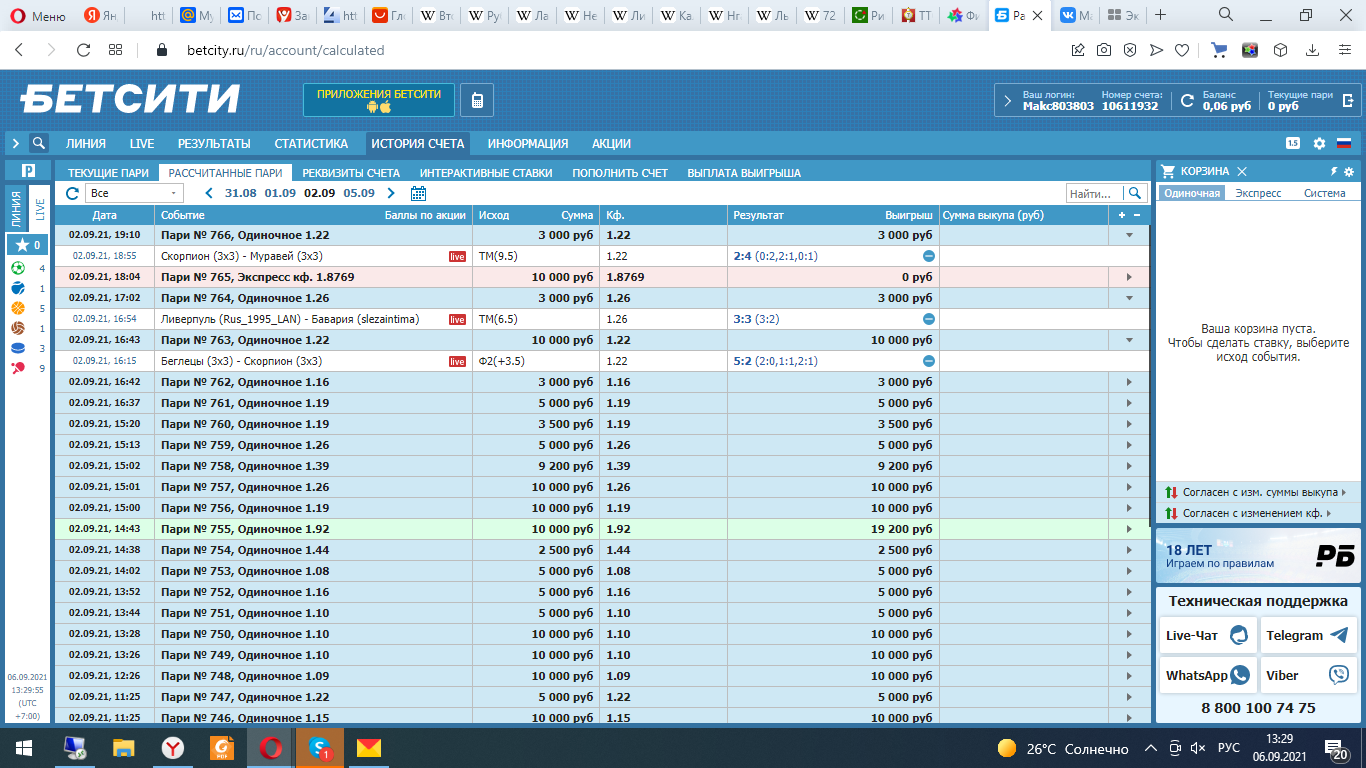The height and width of the screenshot is (768, 1366).
Task: Select the table tennis icon in sidebar
Action: pyautogui.click(x=18, y=368)
